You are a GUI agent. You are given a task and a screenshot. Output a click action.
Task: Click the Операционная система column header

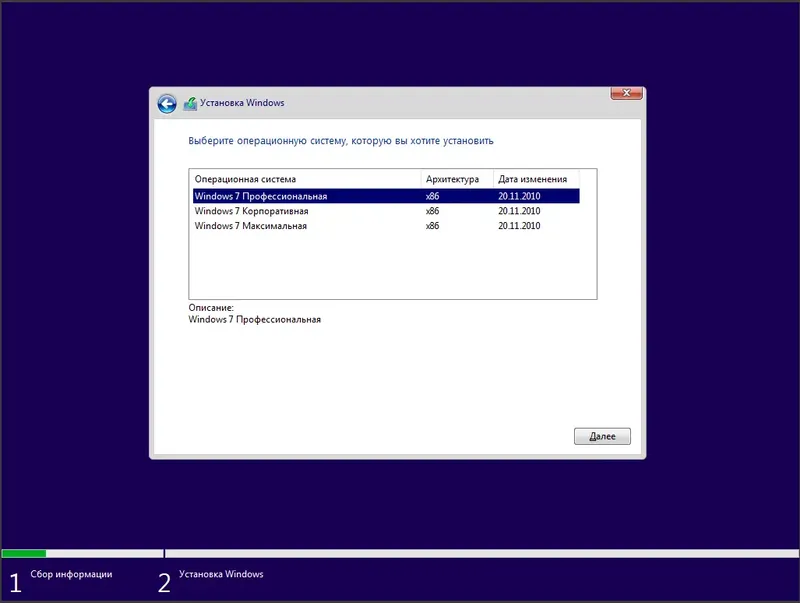(x=306, y=179)
